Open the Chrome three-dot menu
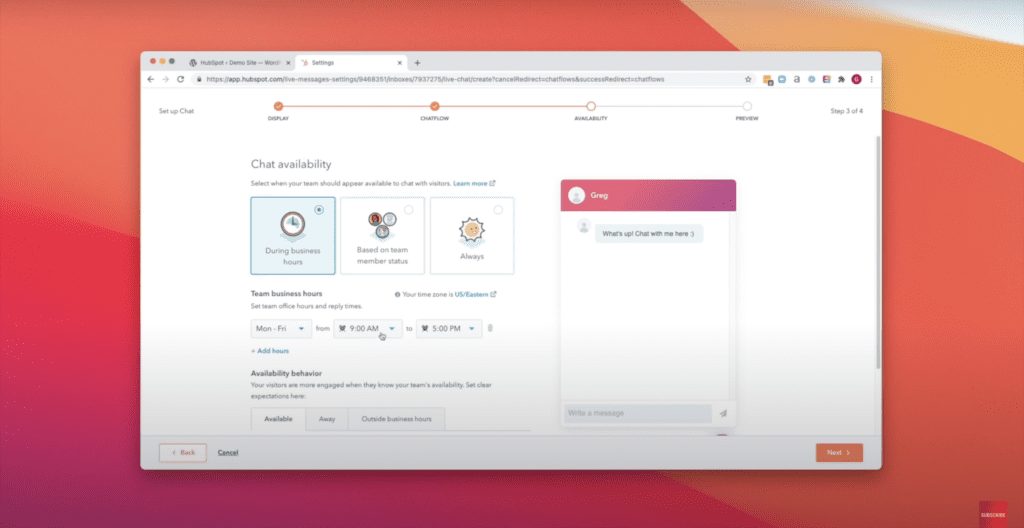The width and height of the screenshot is (1024, 528). (871, 79)
